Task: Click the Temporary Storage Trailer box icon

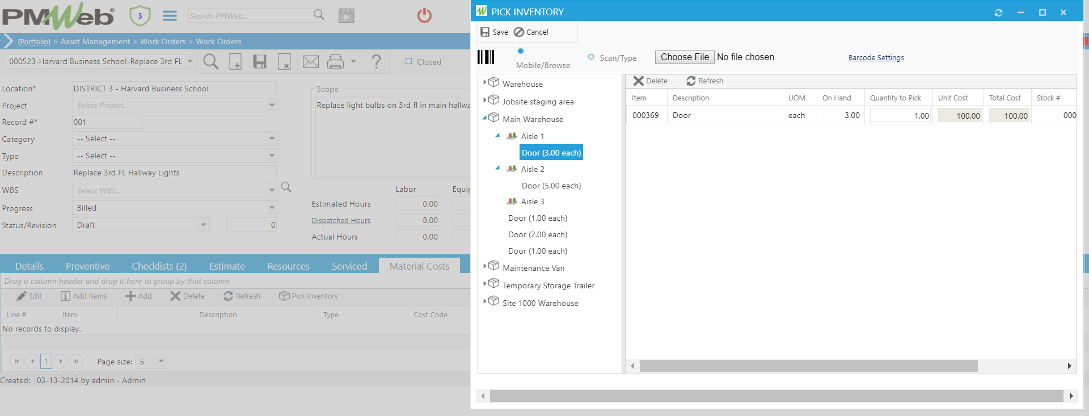Action: click(494, 284)
